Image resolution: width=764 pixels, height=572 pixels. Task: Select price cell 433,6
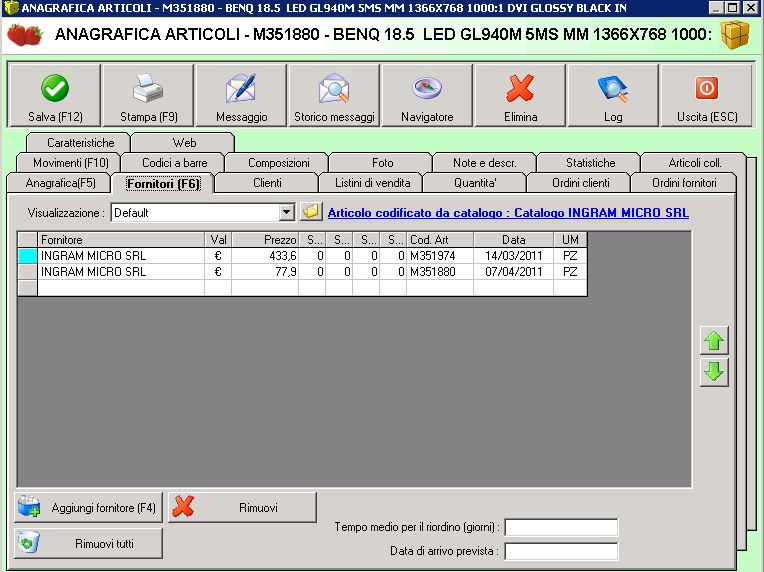[x=265, y=256]
